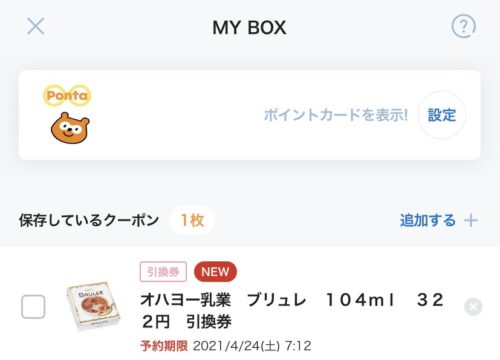Tap the 1枚 coupon count badge
This screenshot has height=360, width=500.
(192, 220)
